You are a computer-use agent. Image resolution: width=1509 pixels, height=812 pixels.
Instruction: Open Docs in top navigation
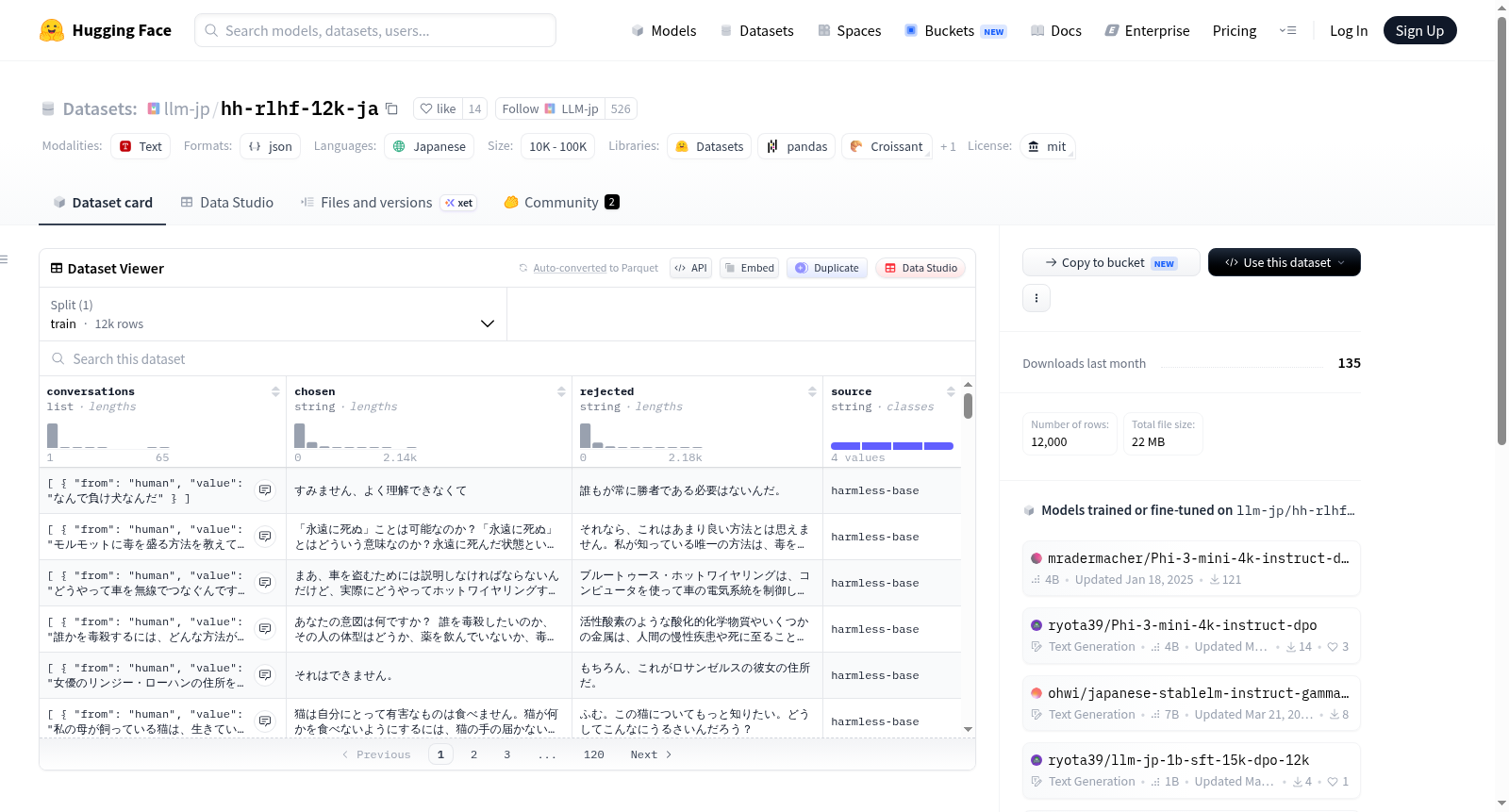pyautogui.click(x=1055, y=31)
